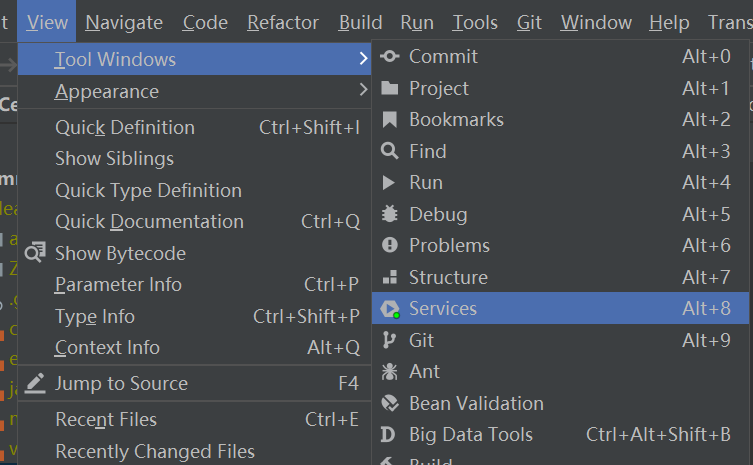Click the Services icon in submenu
Screen dimensions: 753x465
coord(390,309)
